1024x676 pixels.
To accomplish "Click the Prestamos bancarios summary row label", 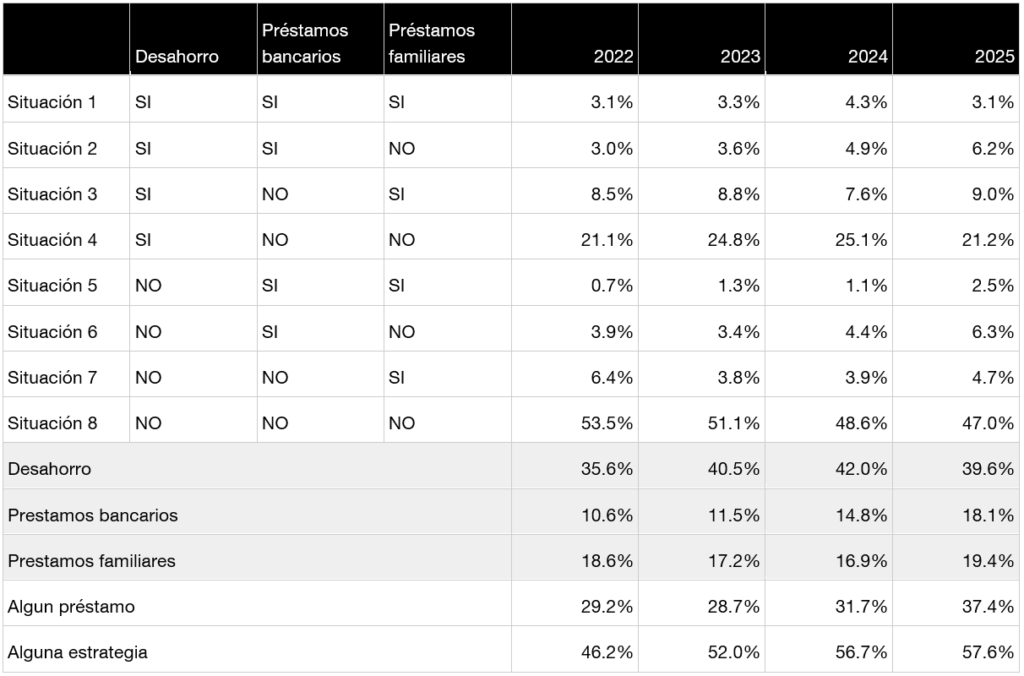I will point(92,515).
